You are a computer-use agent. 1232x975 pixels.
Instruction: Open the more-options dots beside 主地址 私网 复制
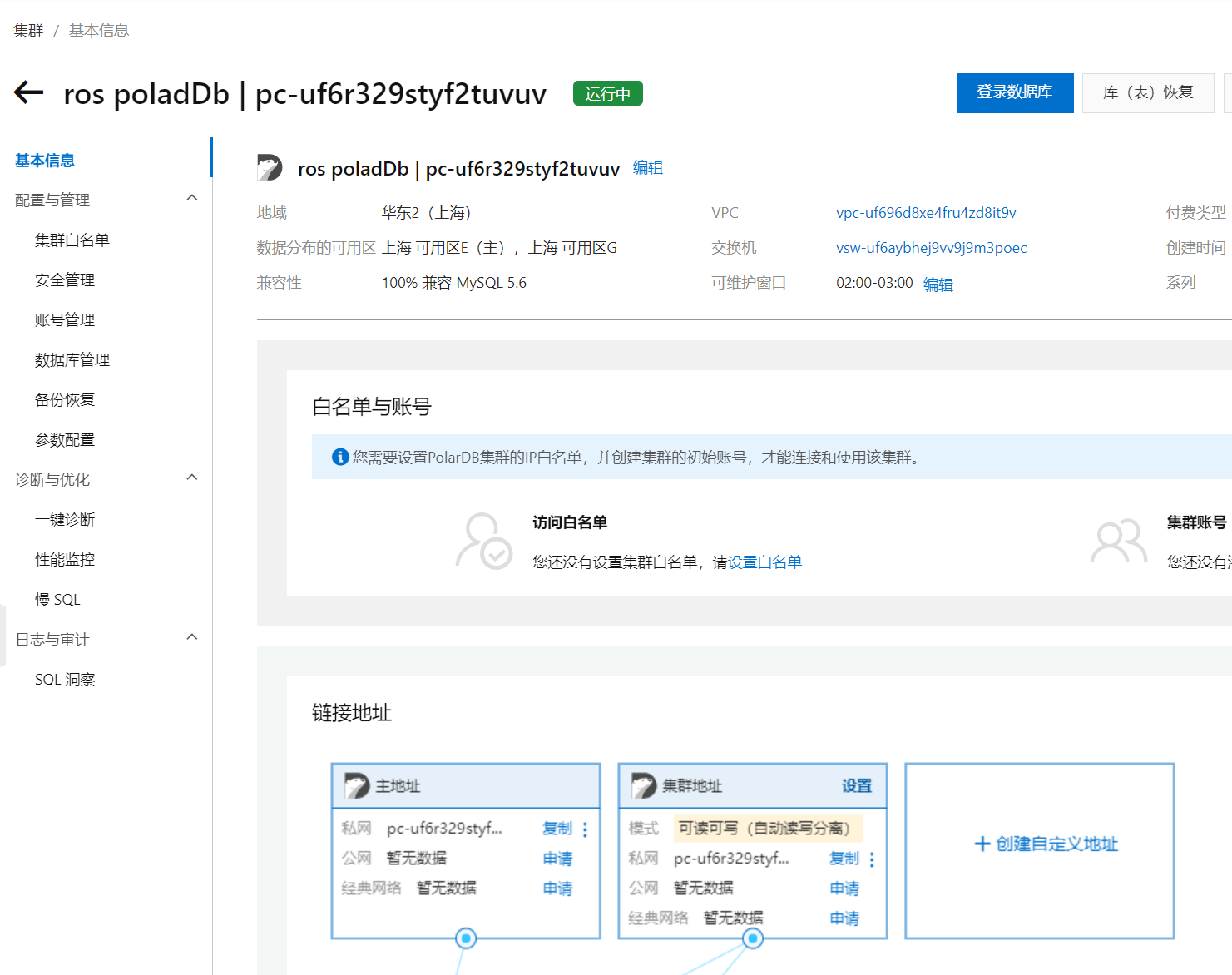pos(585,829)
